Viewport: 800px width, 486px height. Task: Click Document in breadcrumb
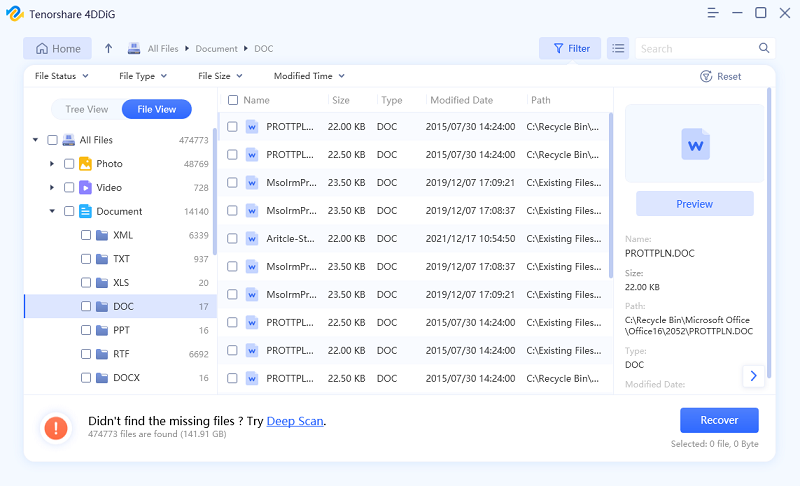(x=216, y=48)
